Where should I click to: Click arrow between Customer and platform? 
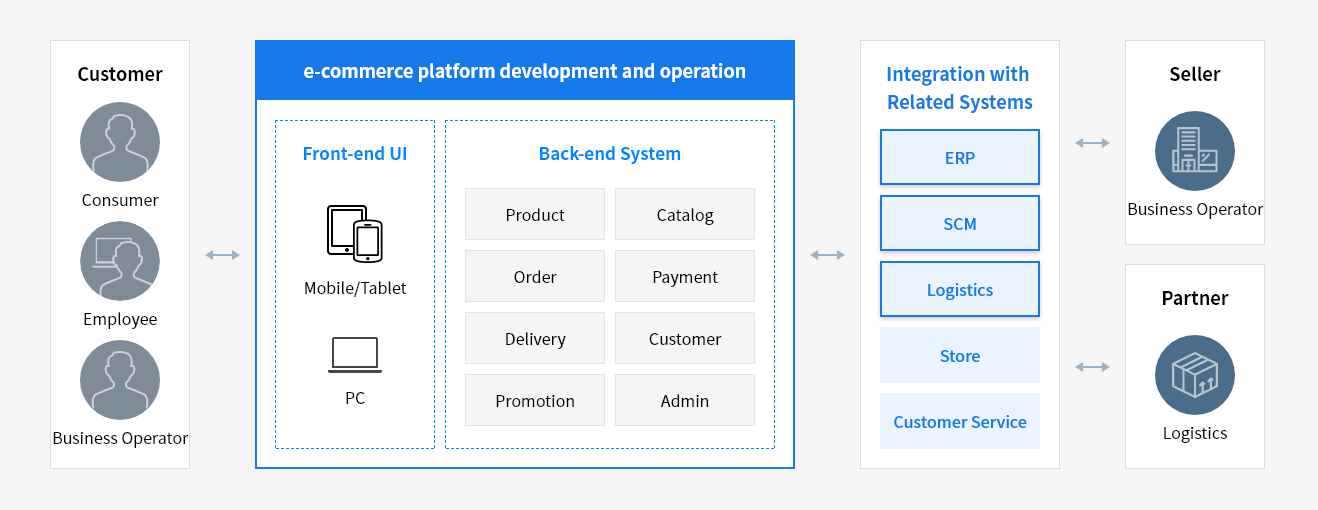point(222,255)
